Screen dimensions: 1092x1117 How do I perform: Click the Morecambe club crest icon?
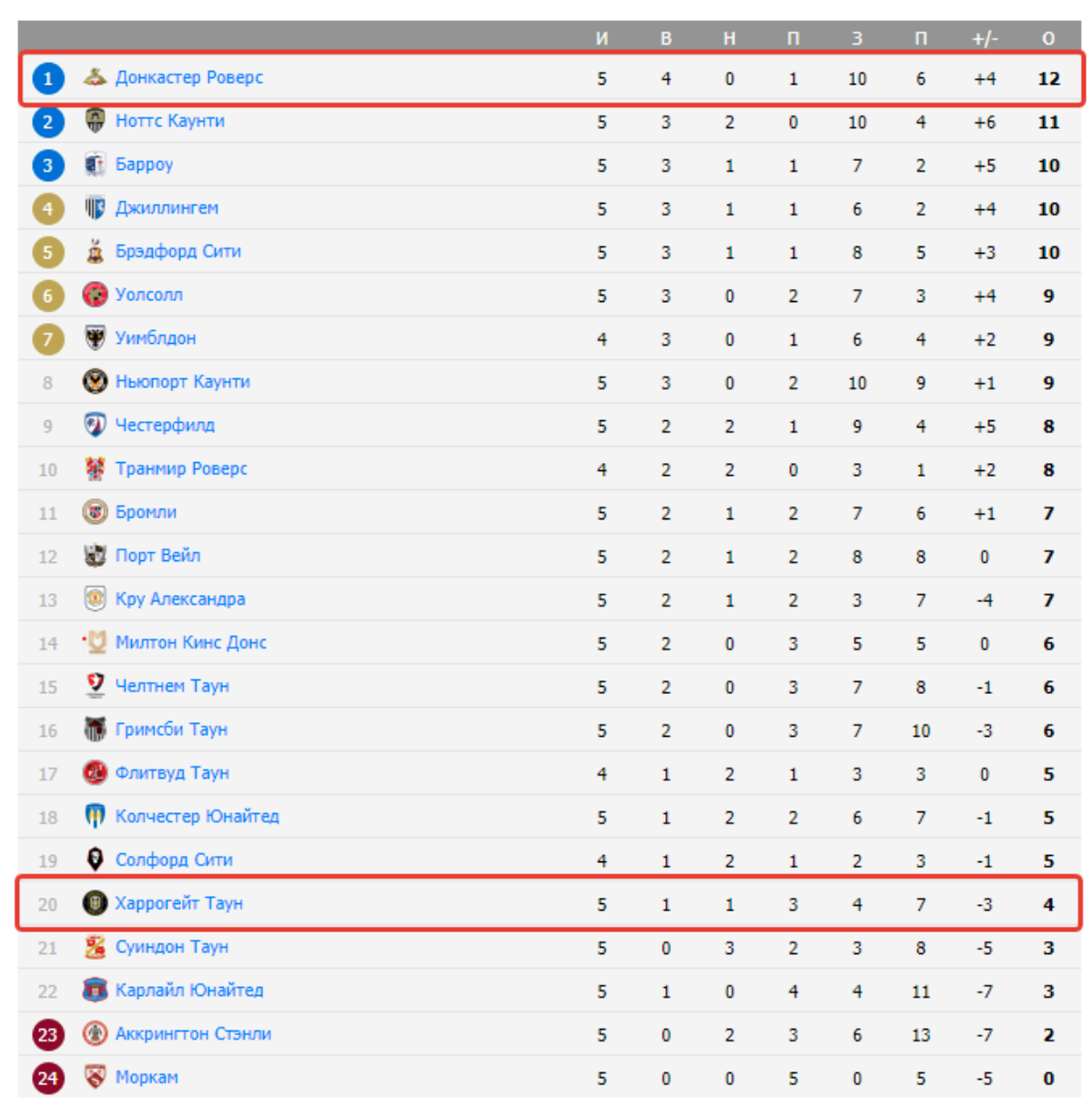[x=95, y=1077]
